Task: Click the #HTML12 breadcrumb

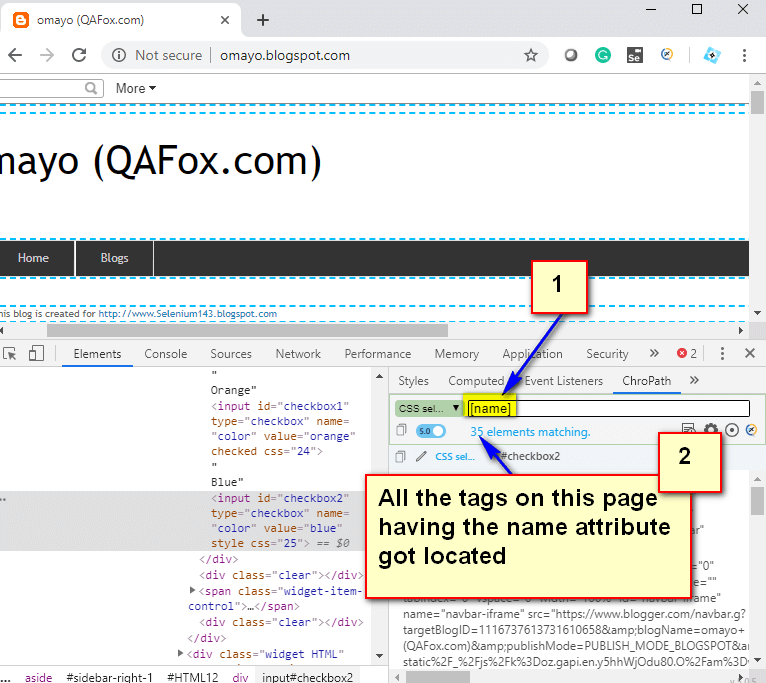Action: coord(193,677)
